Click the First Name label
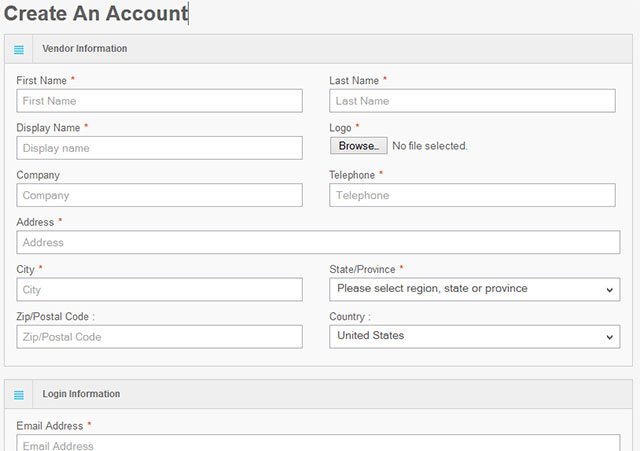Viewport: 640px width, 451px height. [x=41, y=80]
